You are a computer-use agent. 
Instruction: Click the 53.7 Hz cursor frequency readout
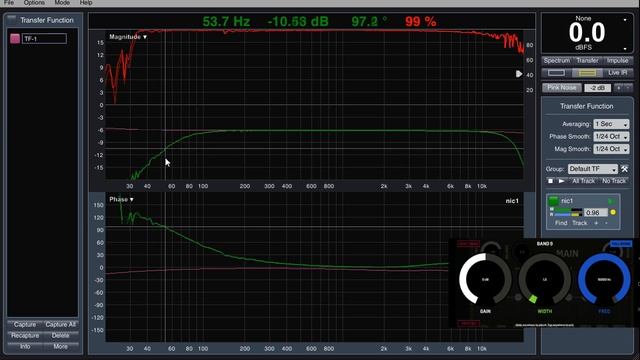[226, 22]
